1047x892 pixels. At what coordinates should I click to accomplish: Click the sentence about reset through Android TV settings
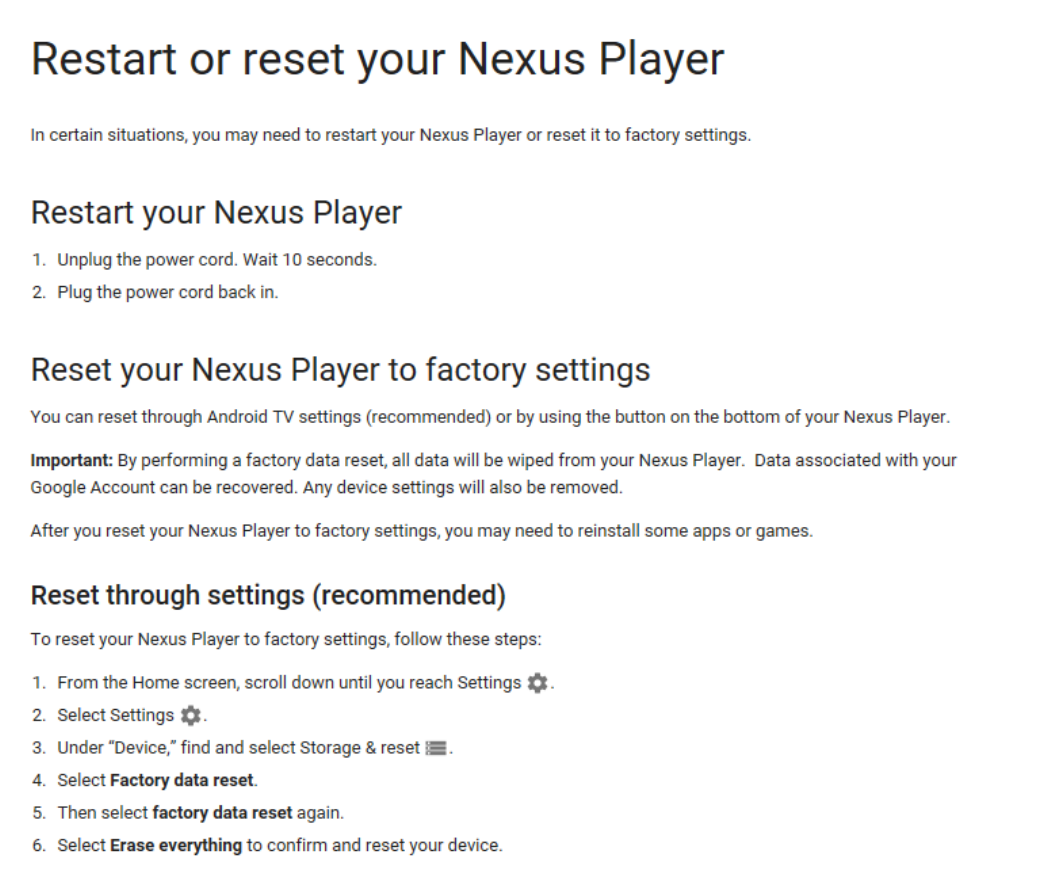click(490, 417)
